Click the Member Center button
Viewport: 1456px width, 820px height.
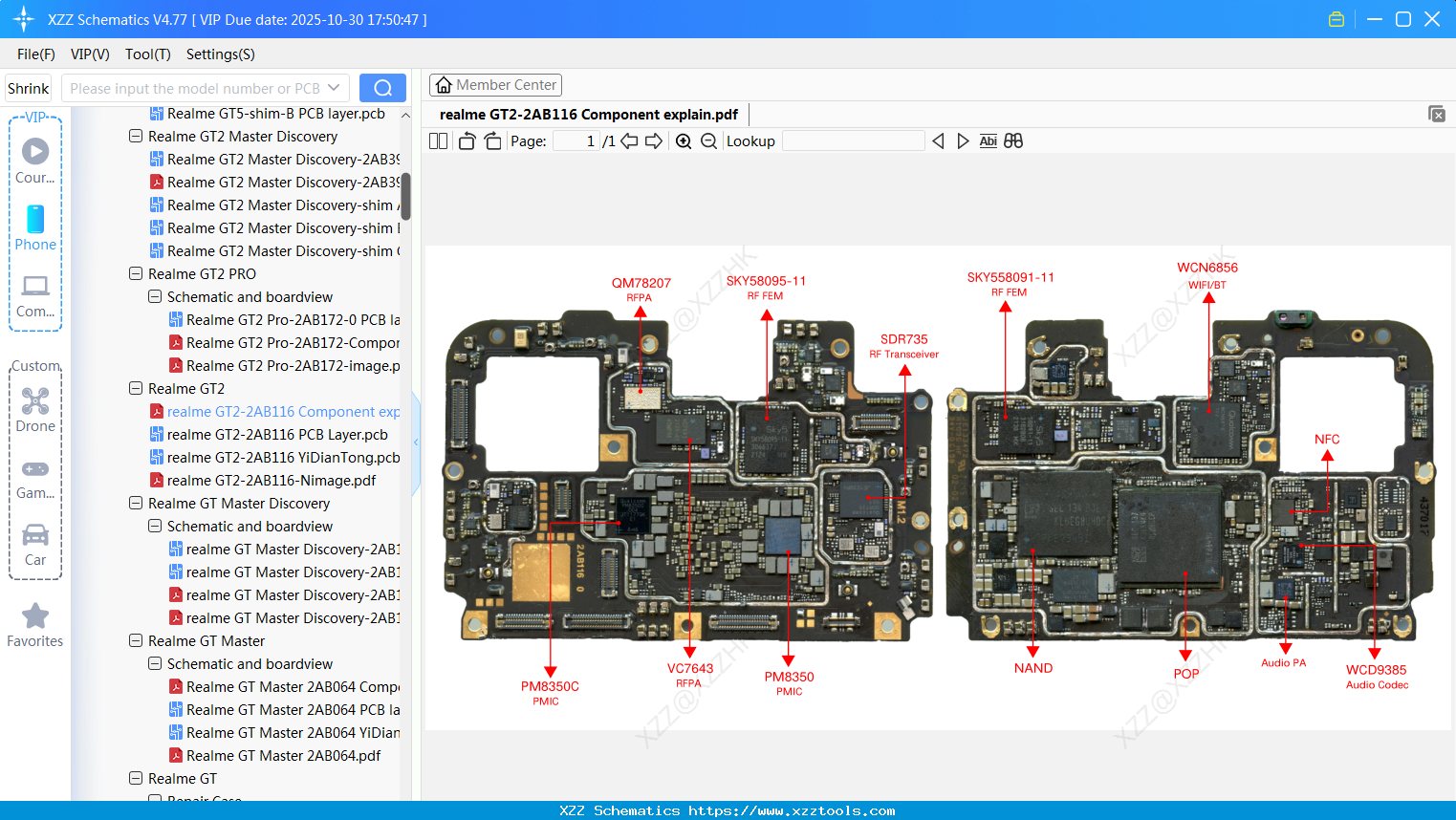[495, 84]
